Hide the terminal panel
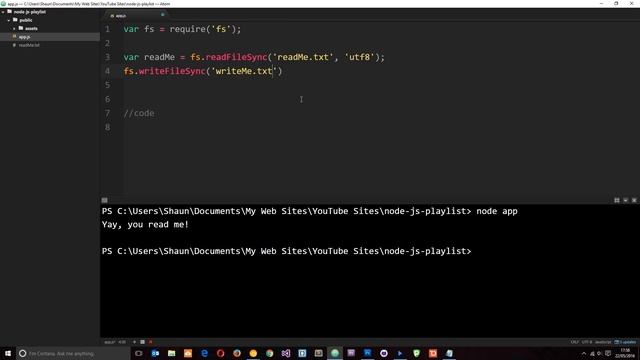This screenshot has height=360, width=640. 625,200
